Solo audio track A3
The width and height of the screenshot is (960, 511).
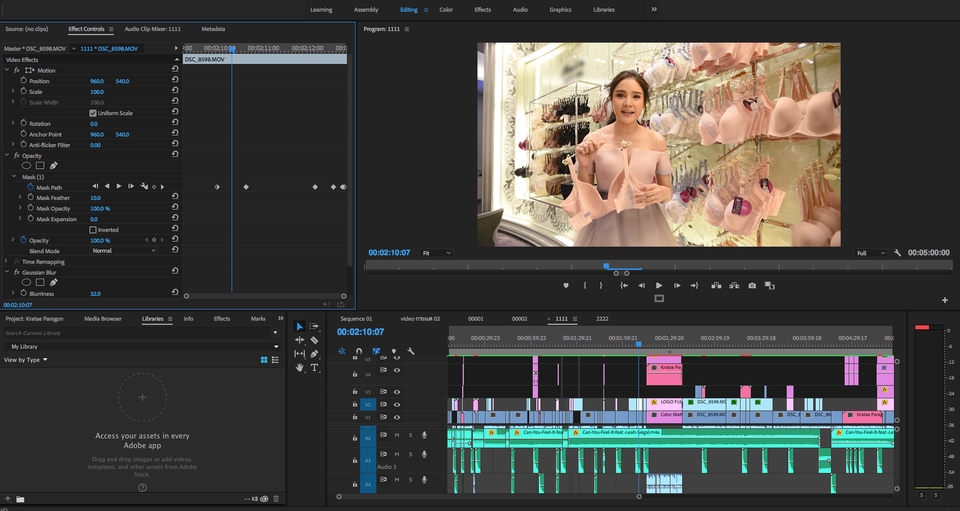click(410, 454)
